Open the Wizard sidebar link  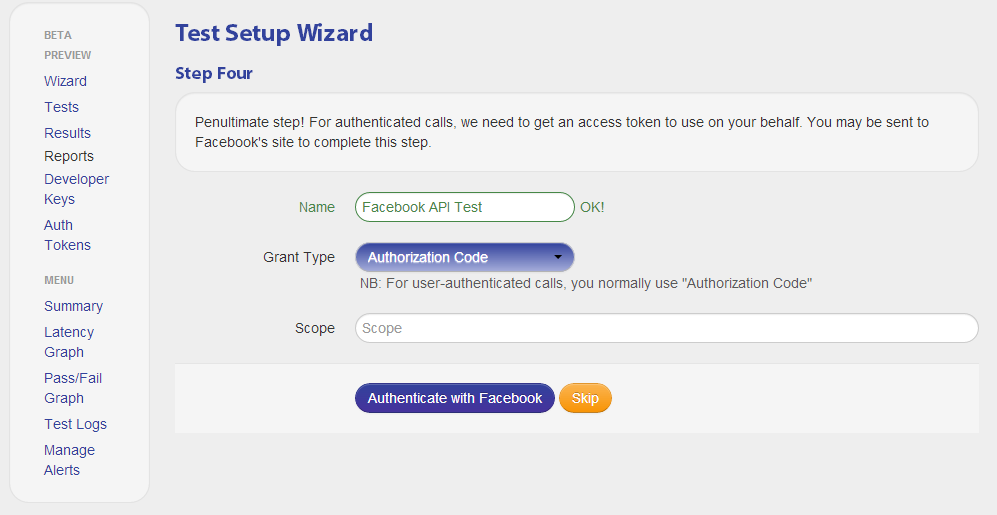tap(65, 81)
